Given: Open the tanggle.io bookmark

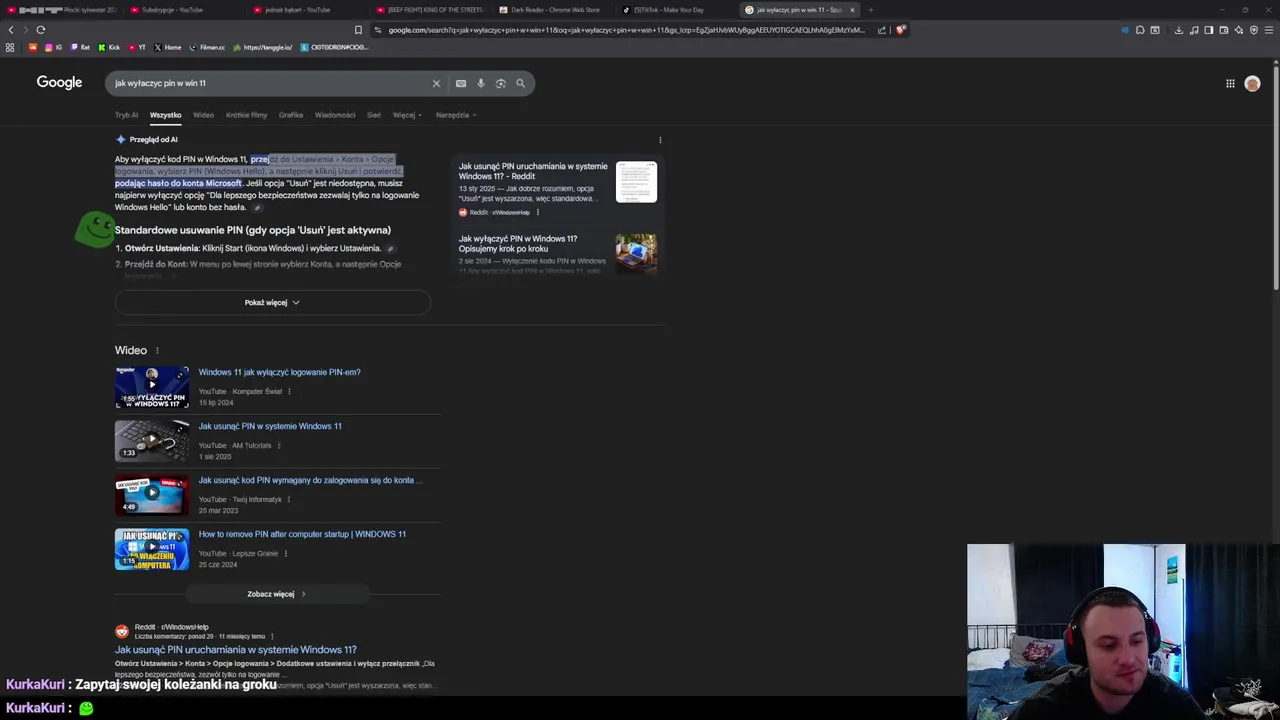Looking at the screenshot, I should click(x=263, y=47).
